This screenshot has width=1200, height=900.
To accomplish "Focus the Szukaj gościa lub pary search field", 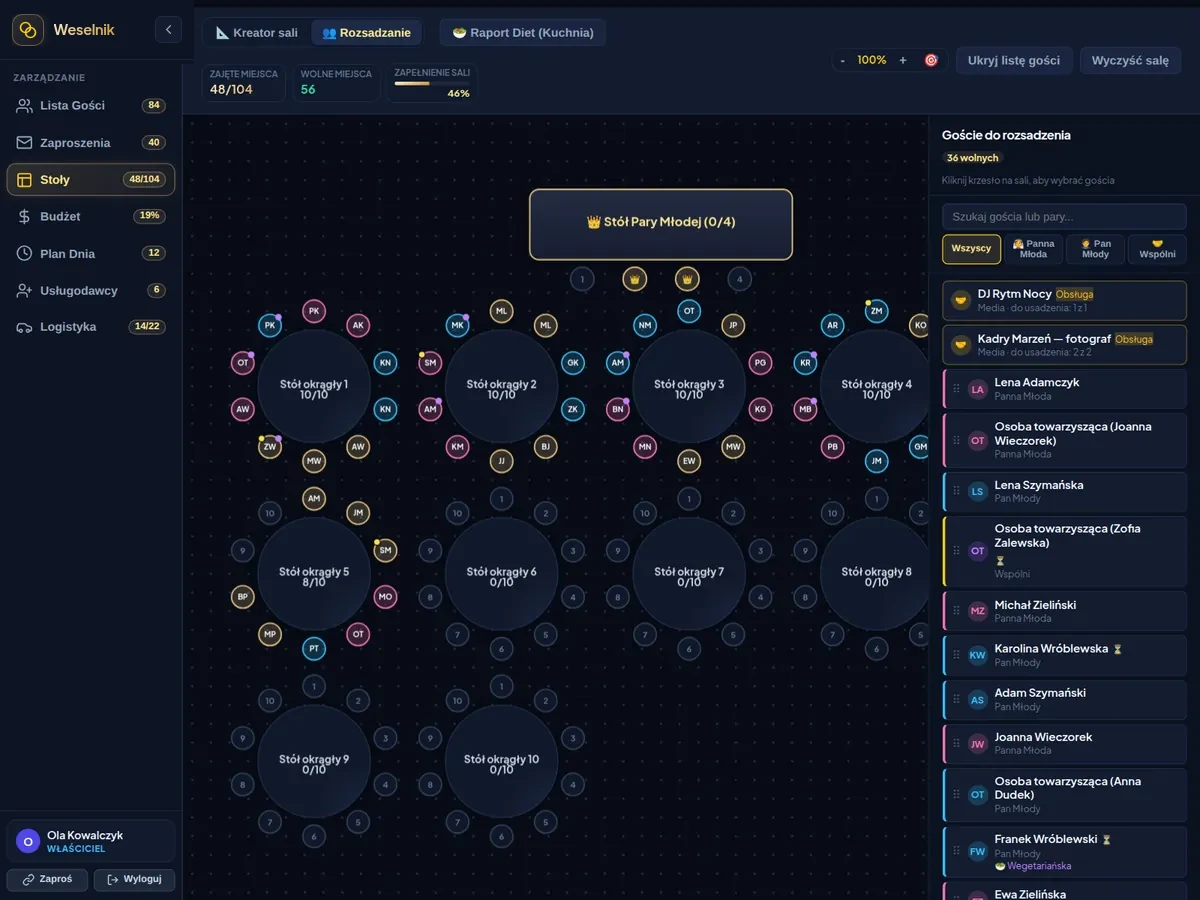I will pyautogui.click(x=1064, y=216).
